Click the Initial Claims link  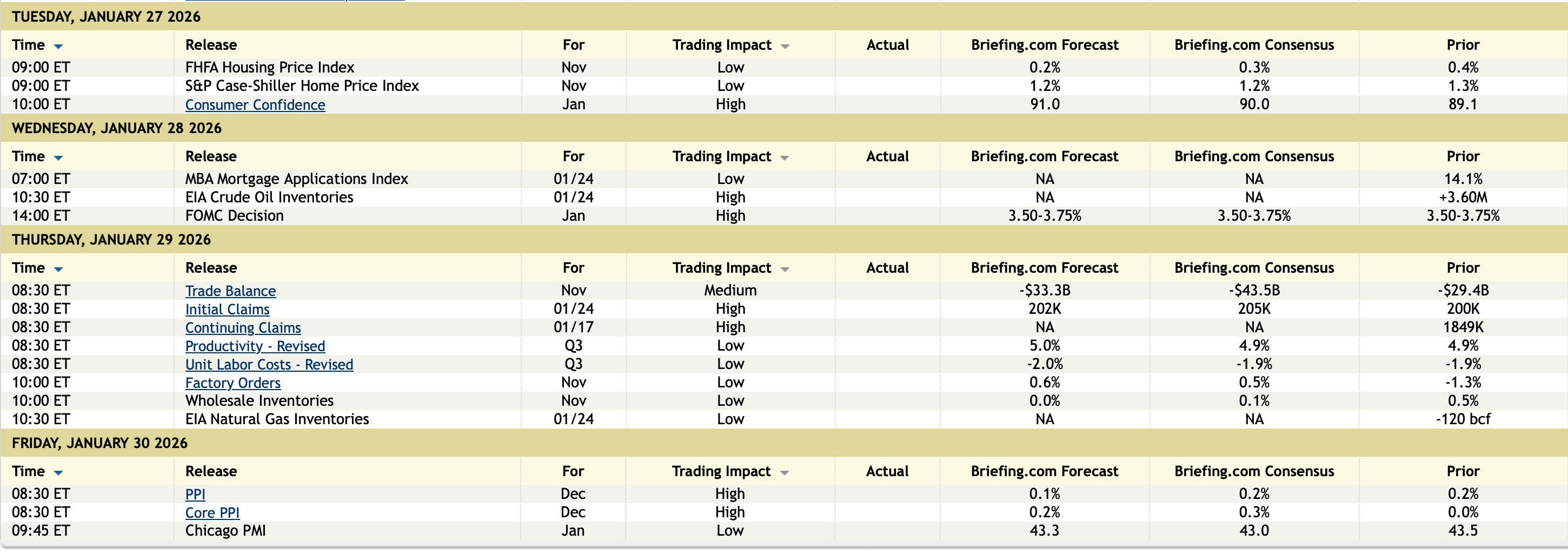click(227, 310)
